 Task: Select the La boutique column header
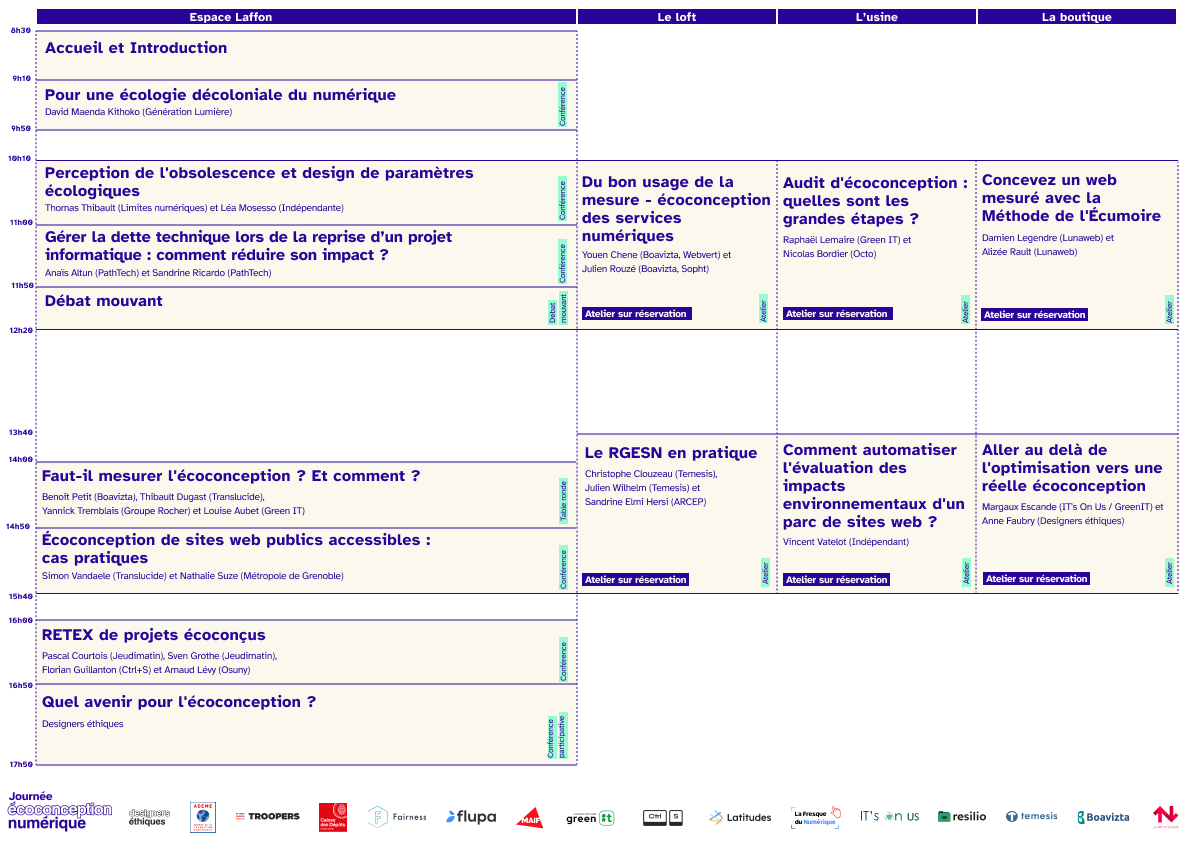point(1076,17)
